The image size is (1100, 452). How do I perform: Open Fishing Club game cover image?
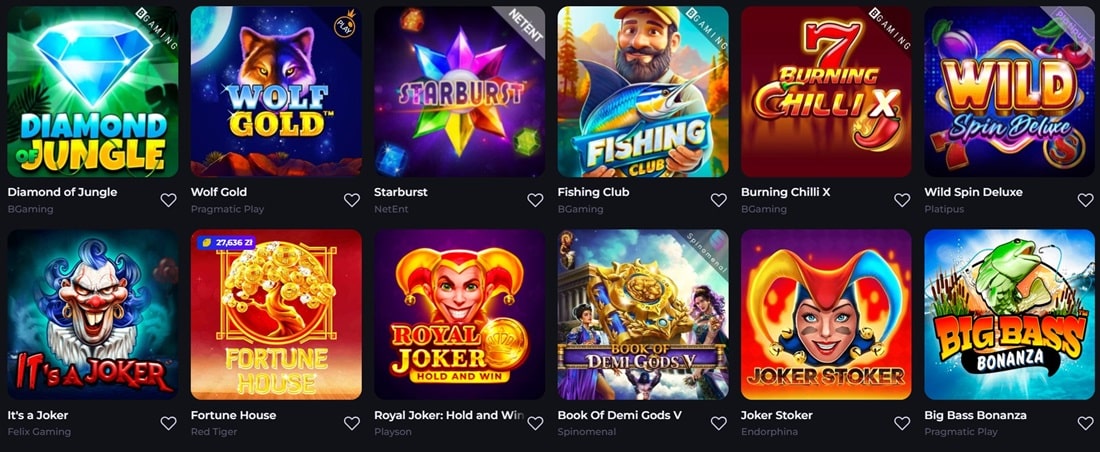pos(643,92)
